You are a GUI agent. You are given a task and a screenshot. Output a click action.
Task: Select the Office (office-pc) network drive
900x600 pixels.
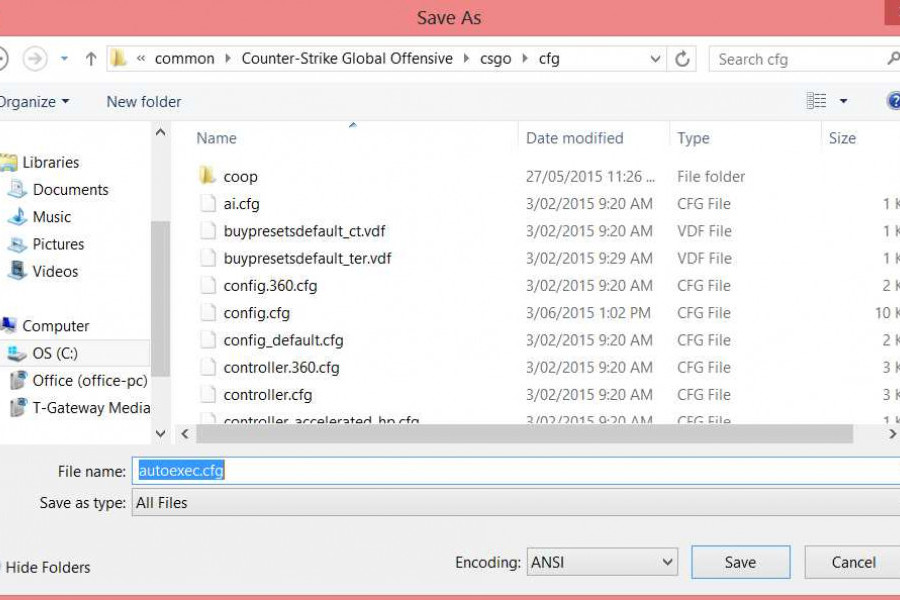coord(89,380)
